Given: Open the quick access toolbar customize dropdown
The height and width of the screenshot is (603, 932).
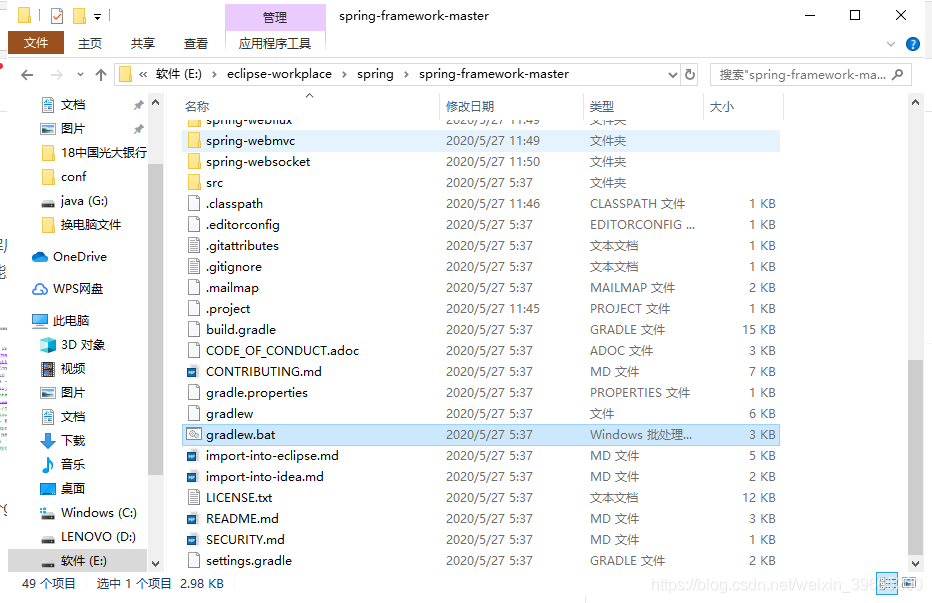Looking at the screenshot, I should (x=97, y=17).
